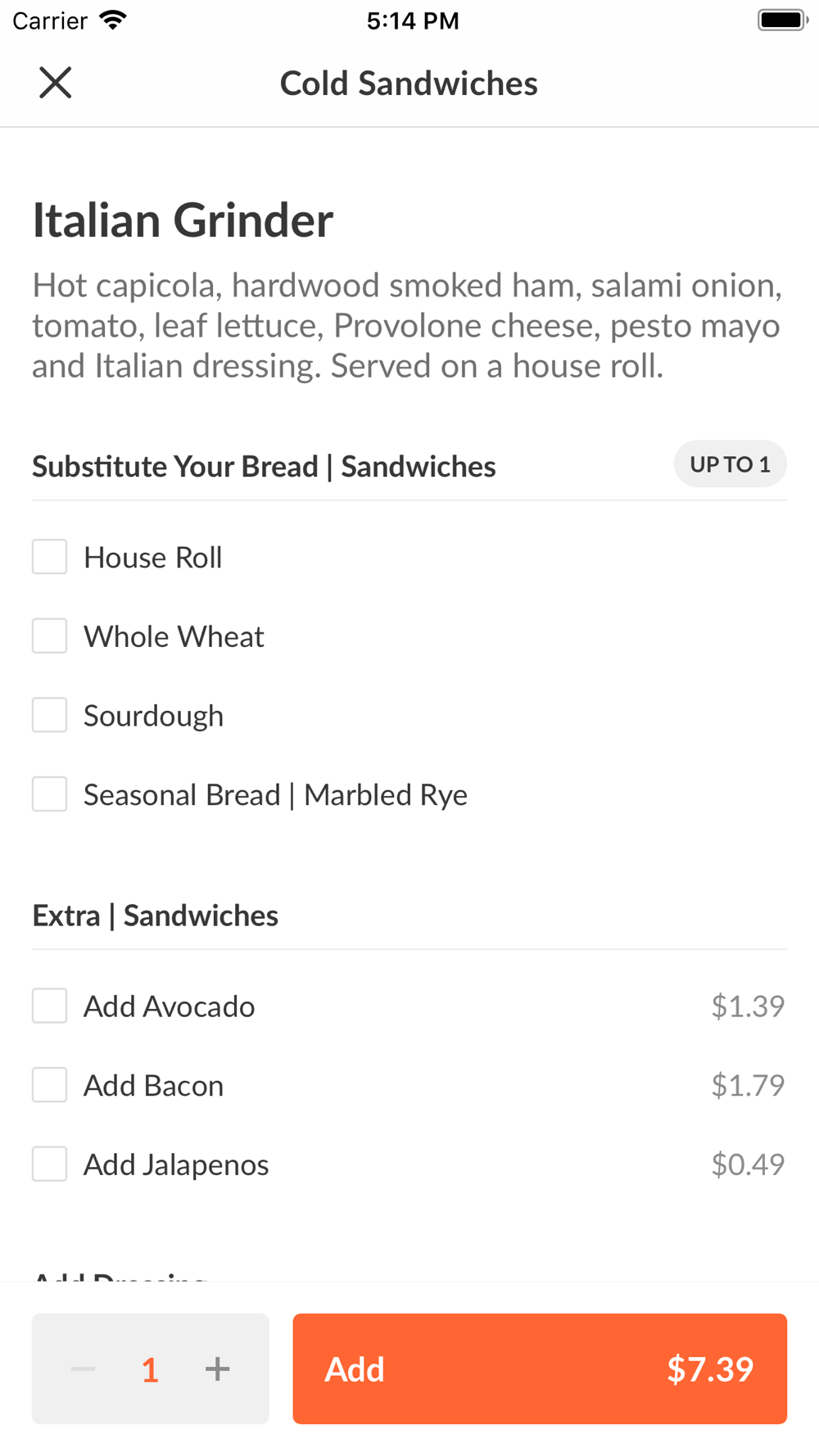Image resolution: width=819 pixels, height=1456 pixels.
Task: Tap the plus quantity icon
Action: point(217,1368)
